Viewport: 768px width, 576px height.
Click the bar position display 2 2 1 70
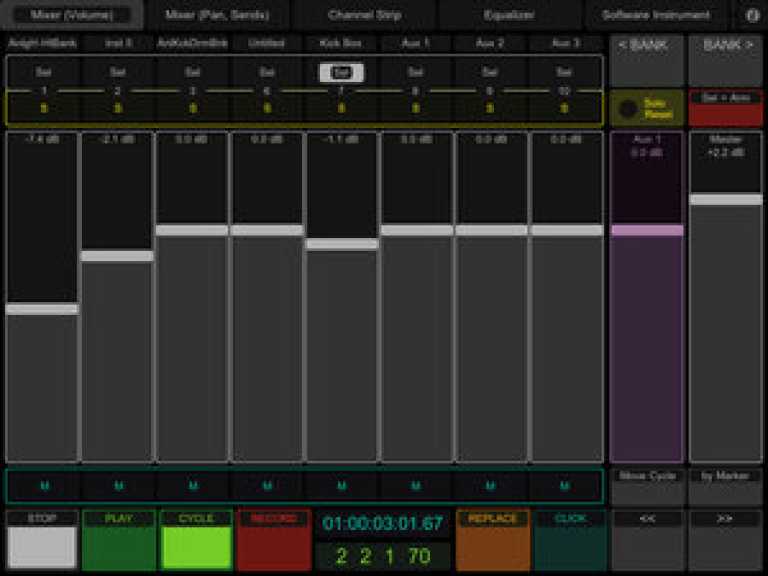pyautogui.click(x=383, y=556)
